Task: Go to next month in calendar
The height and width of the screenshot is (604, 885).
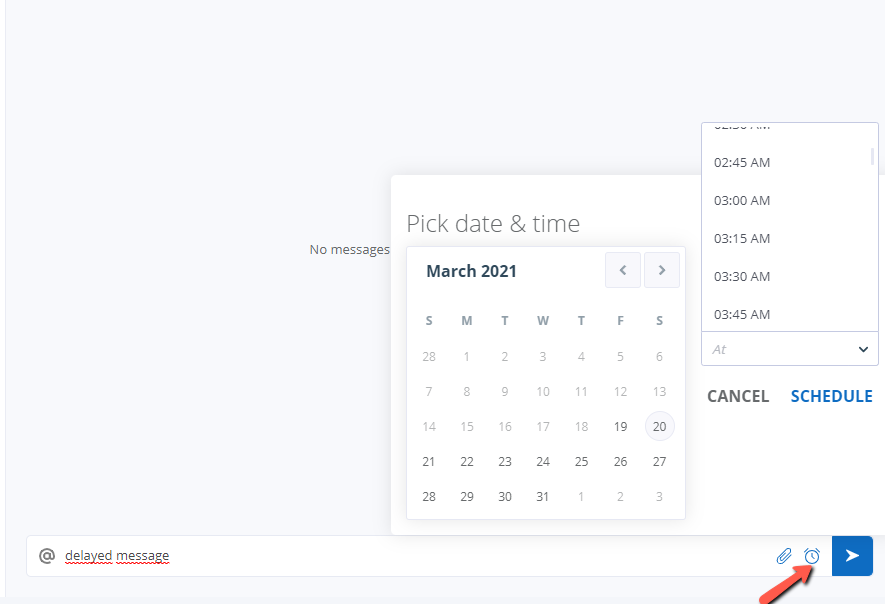Action: 661,270
